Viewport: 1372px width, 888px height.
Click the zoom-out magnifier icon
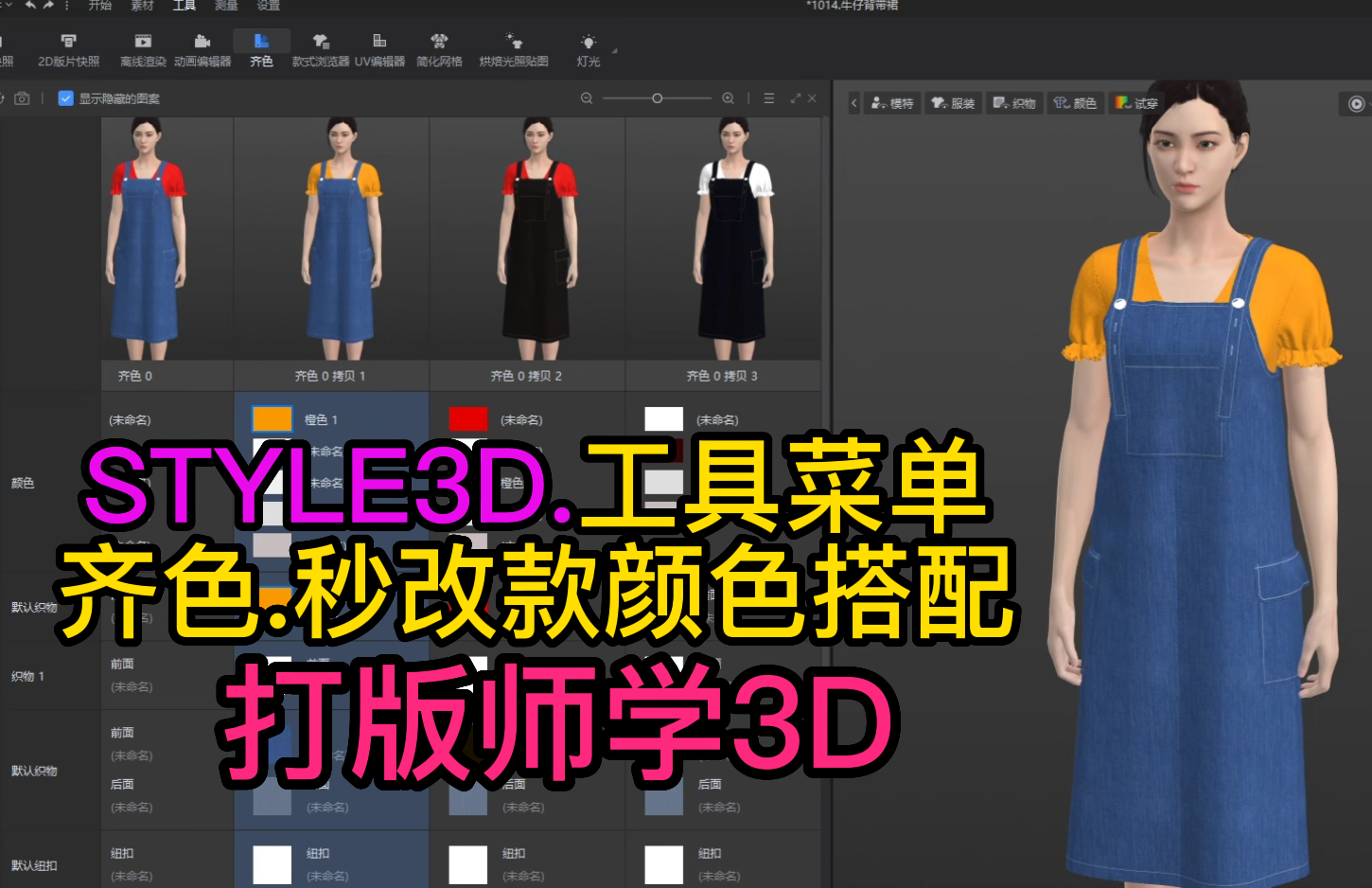coord(587,98)
